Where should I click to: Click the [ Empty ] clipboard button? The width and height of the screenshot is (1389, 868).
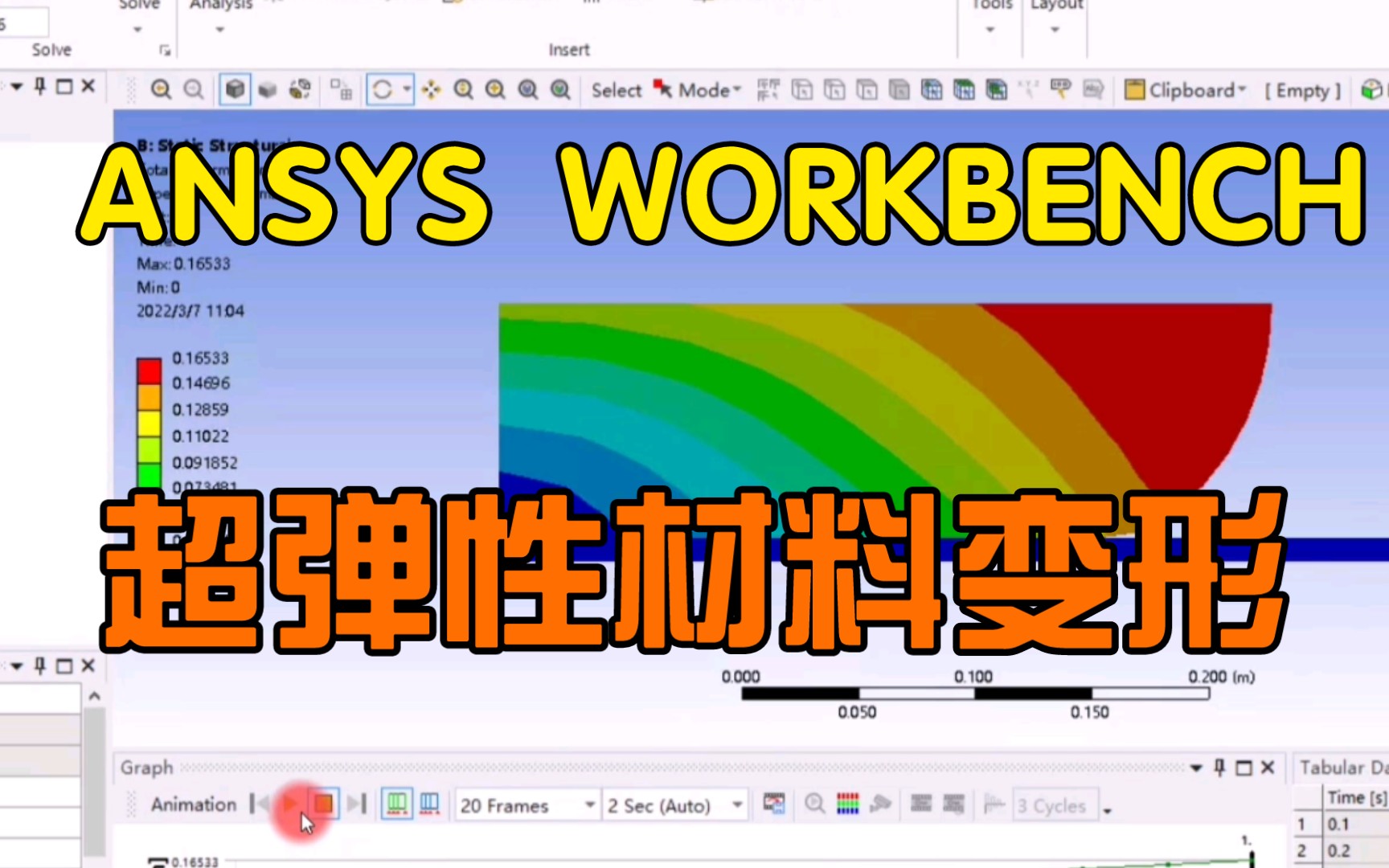tap(1303, 91)
